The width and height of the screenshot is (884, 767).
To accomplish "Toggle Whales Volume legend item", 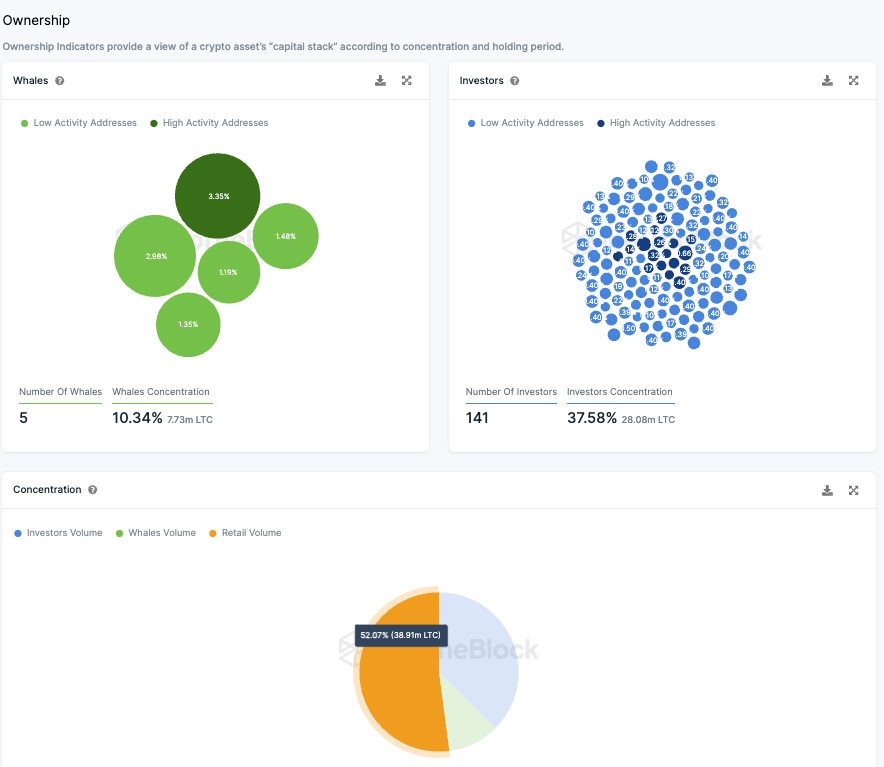I will (156, 533).
